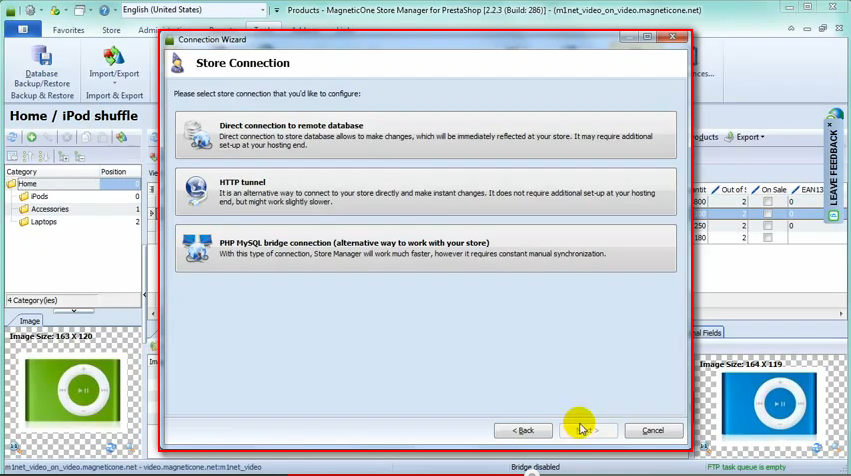
Task: Click the On Sale column header
Action: [x=769, y=189]
